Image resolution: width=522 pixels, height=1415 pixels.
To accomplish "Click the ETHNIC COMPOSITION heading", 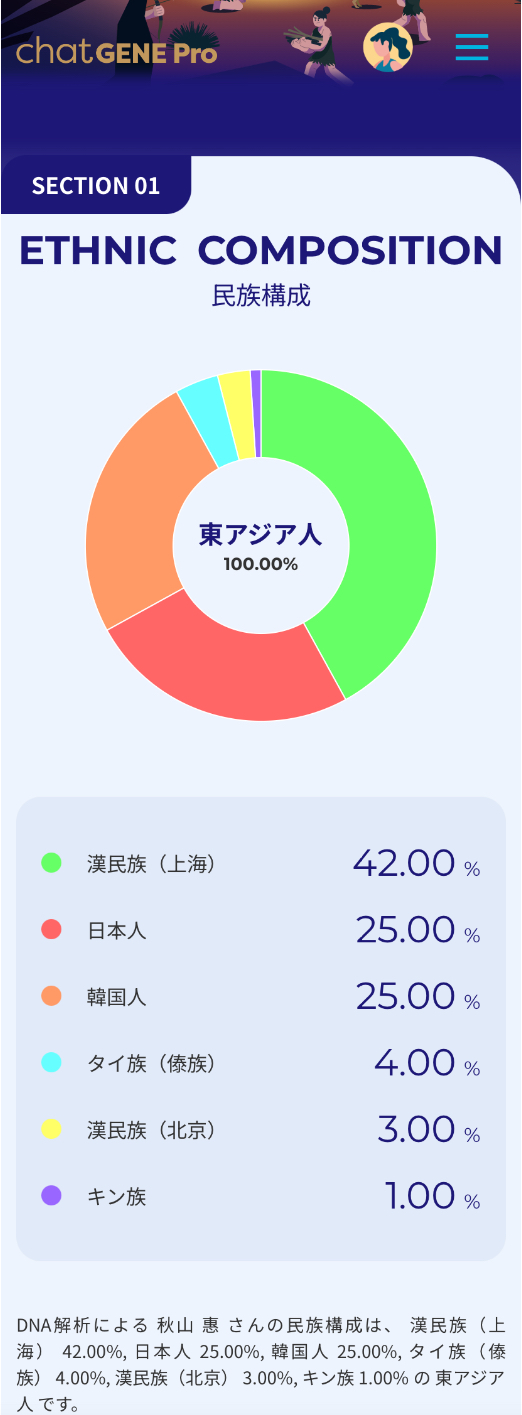I will click(261, 250).
